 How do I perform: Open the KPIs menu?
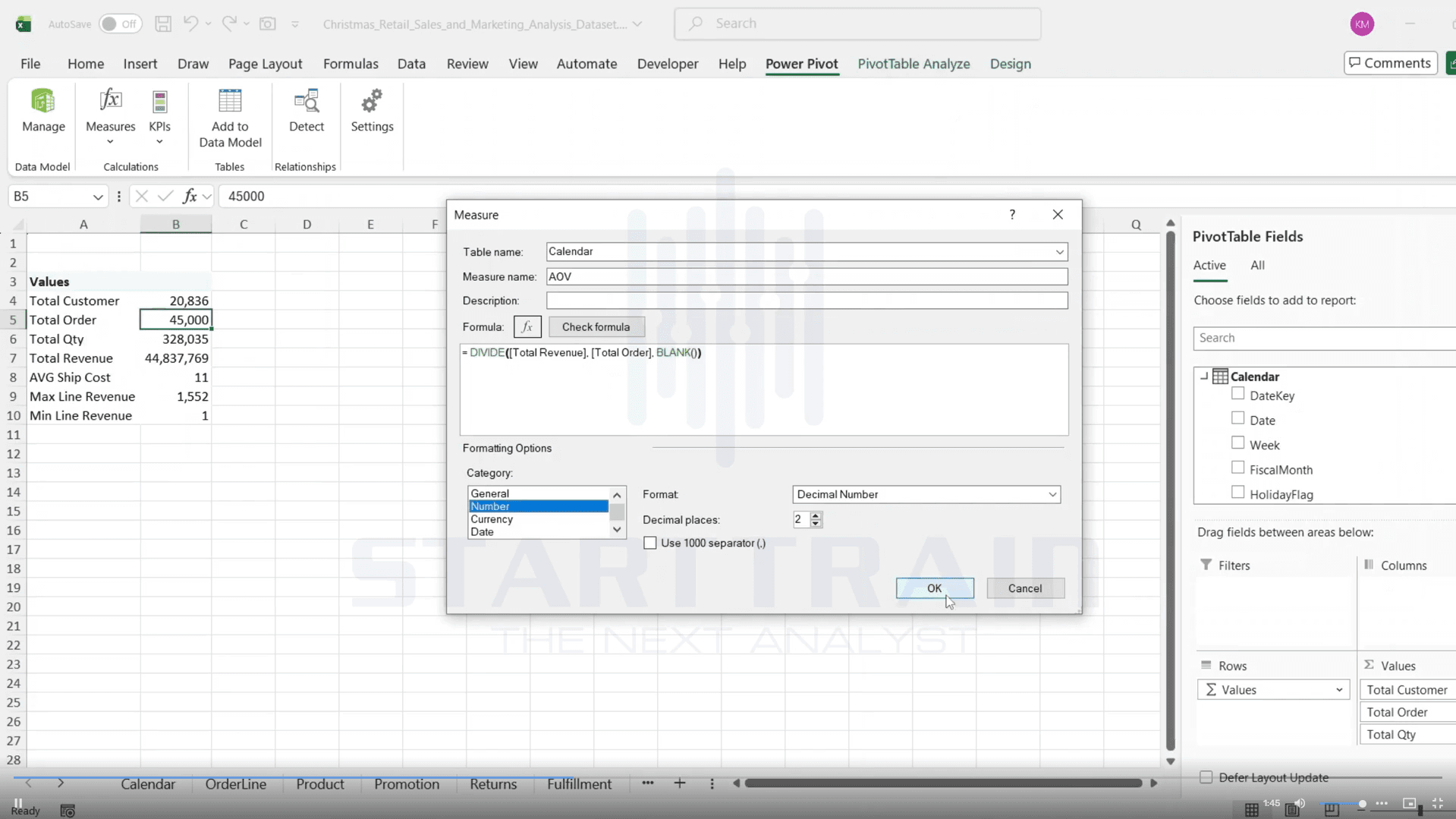coord(159,118)
